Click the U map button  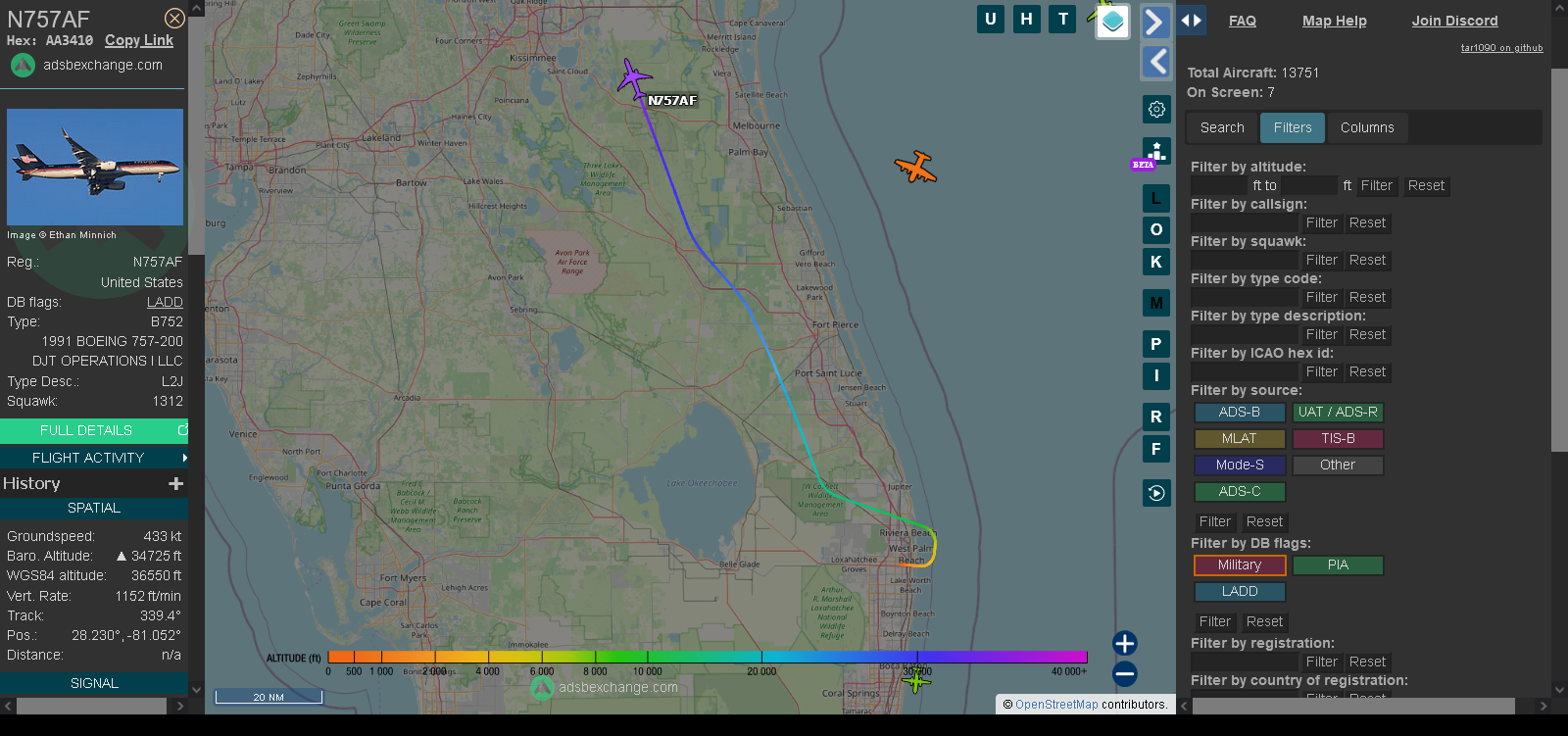pyautogui.click(x=991, y=19)
